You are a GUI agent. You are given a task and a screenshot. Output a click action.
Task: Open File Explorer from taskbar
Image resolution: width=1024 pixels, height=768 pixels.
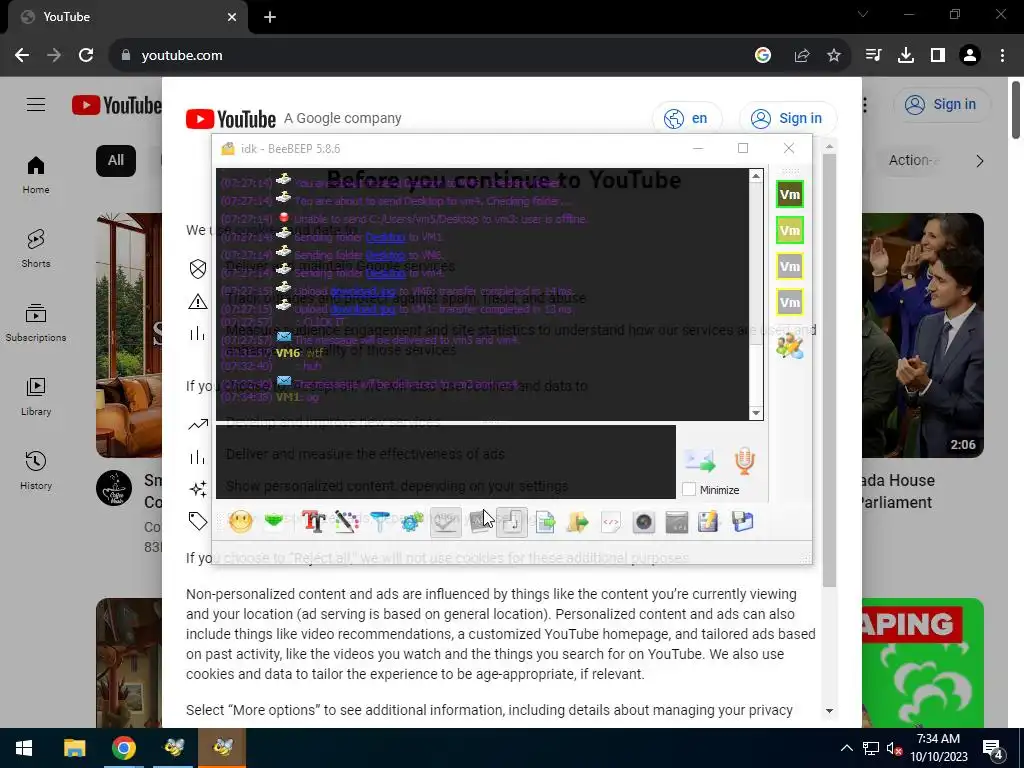(x=74, y=748)
